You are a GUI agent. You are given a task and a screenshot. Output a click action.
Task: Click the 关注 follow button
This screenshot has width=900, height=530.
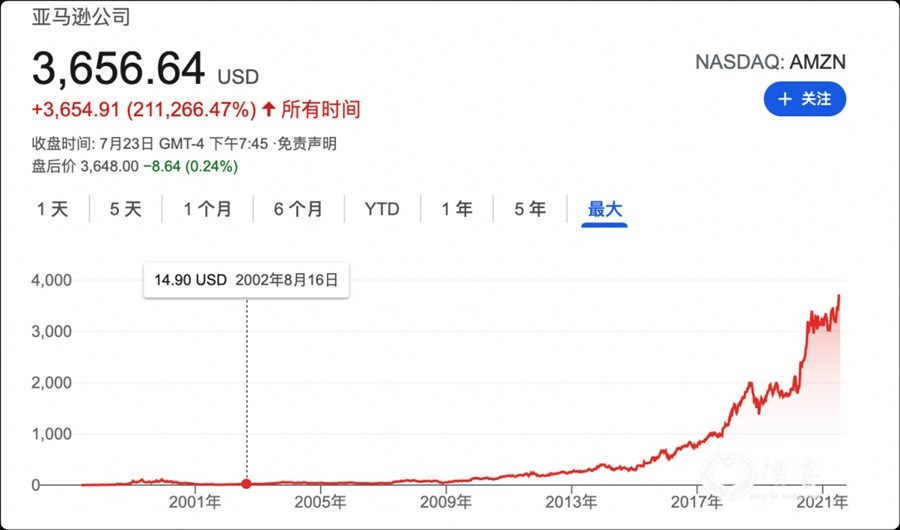tap(805, 99)
